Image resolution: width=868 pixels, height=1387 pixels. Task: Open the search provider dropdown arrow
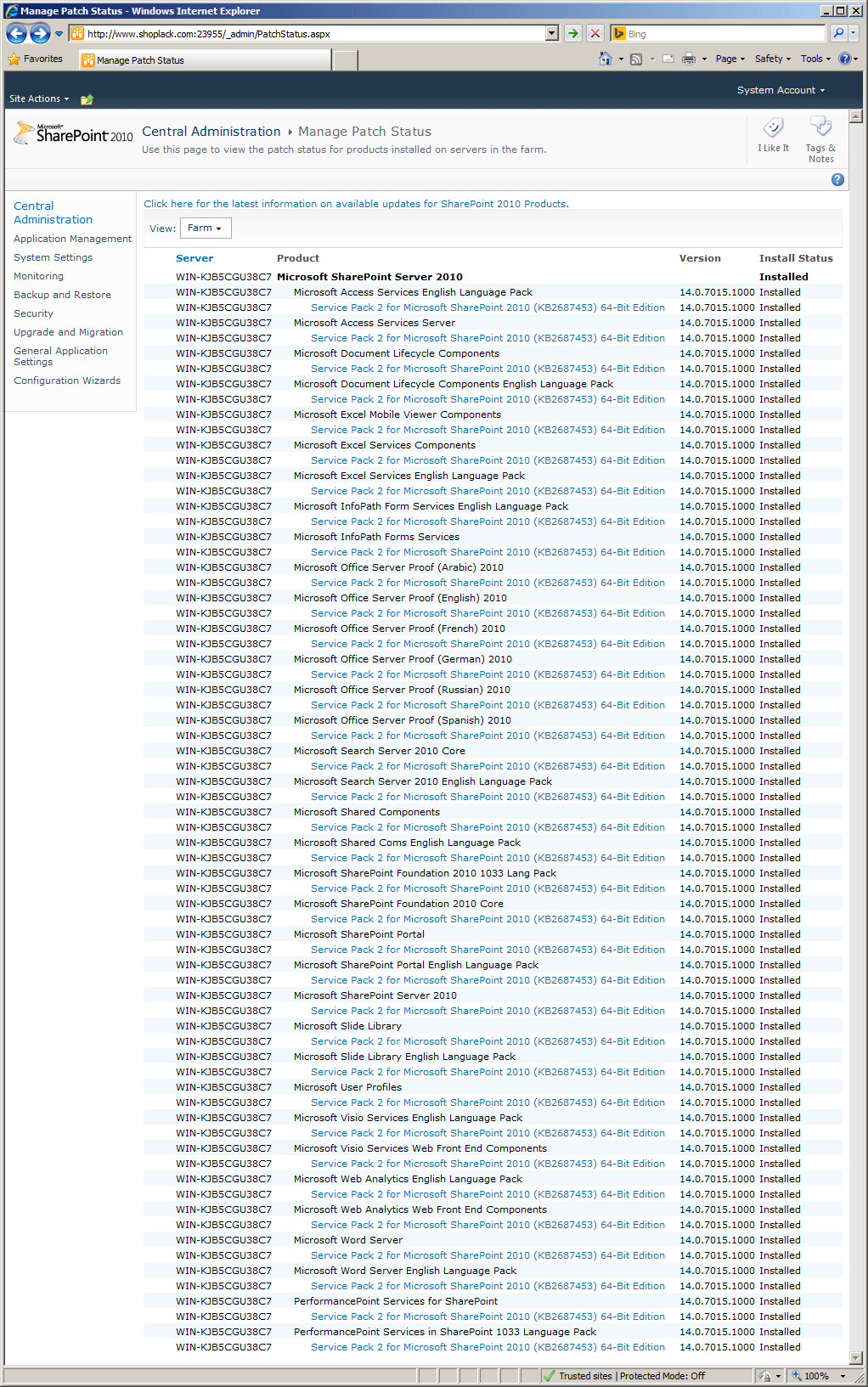(854, 33)
